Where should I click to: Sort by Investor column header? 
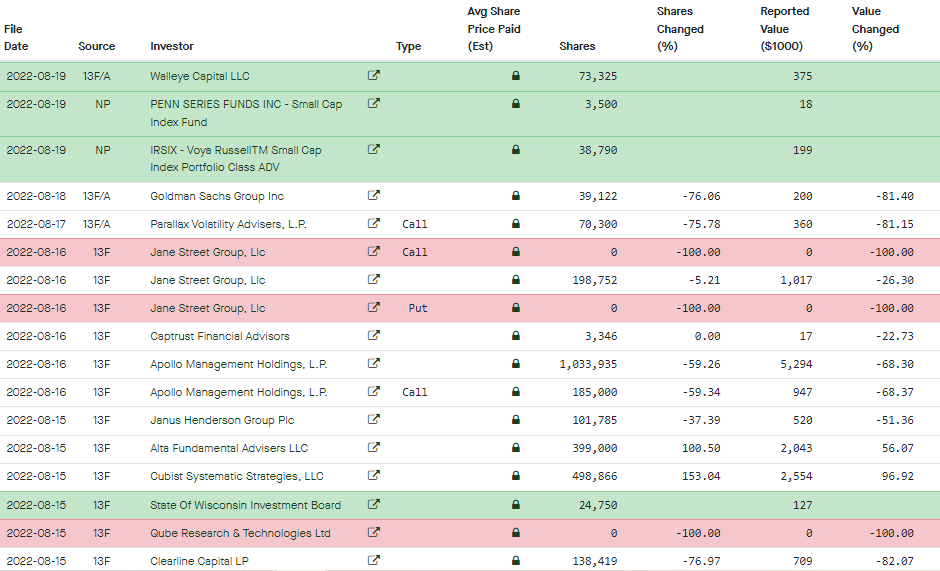(171, 46)
